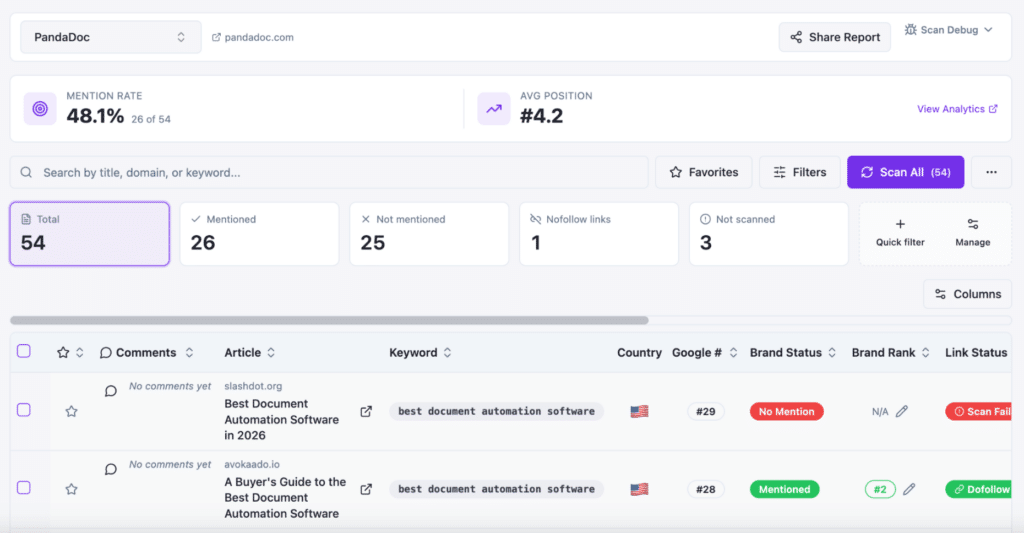Select the Not scanned 3 card

coord(769,234)
